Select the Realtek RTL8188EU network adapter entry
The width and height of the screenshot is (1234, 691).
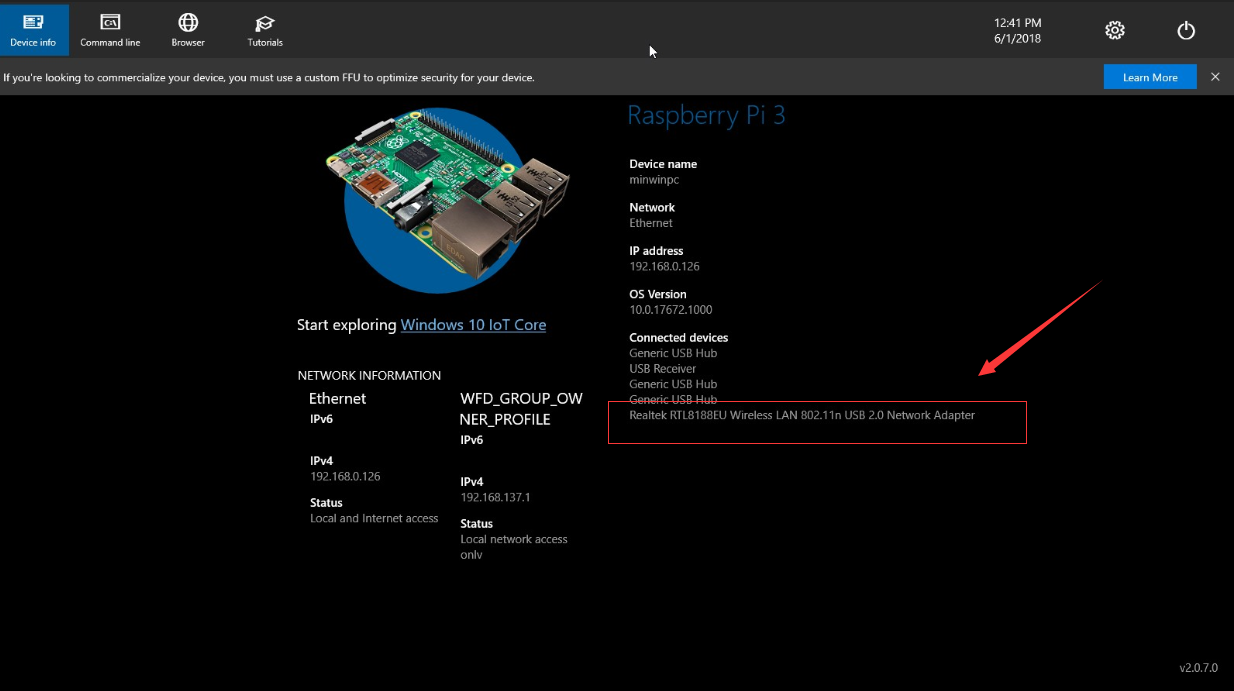[801, 415]
